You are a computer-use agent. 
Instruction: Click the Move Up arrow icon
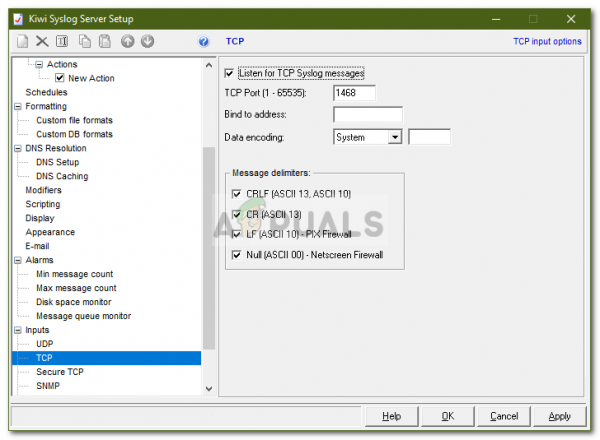point(127,41)
